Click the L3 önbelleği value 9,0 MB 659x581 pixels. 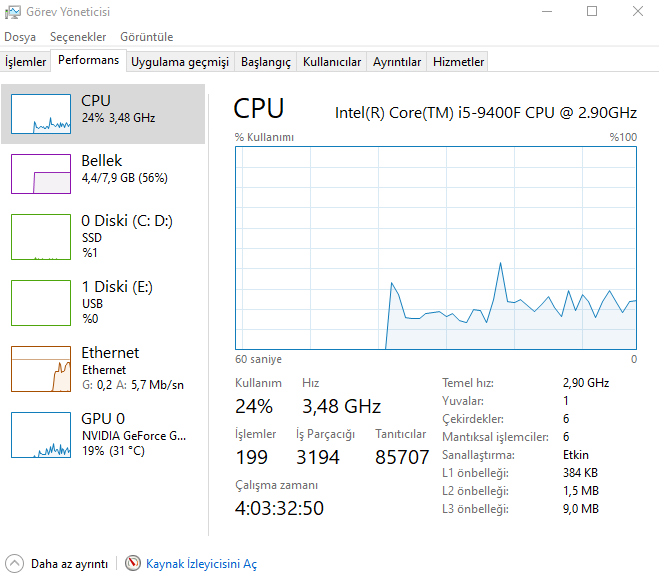point(581,509)
